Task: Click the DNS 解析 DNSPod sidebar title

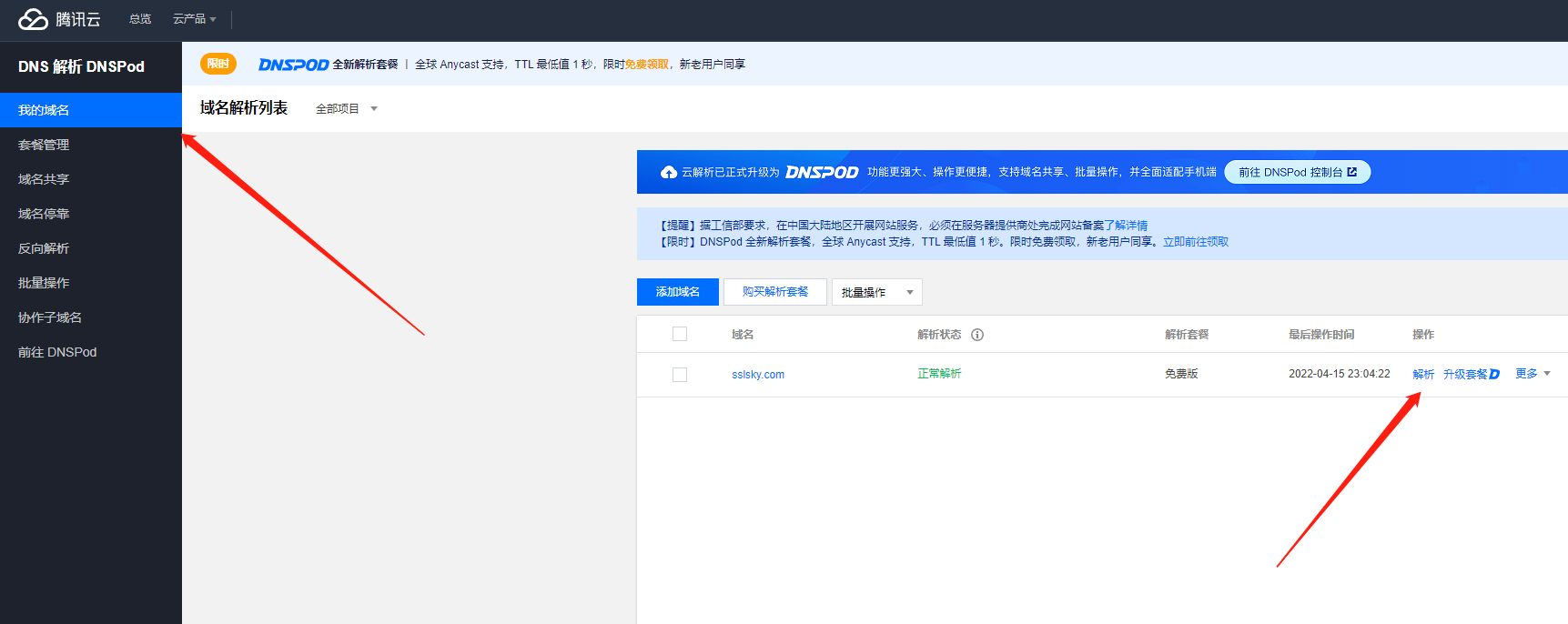Action: pos(81,66)
